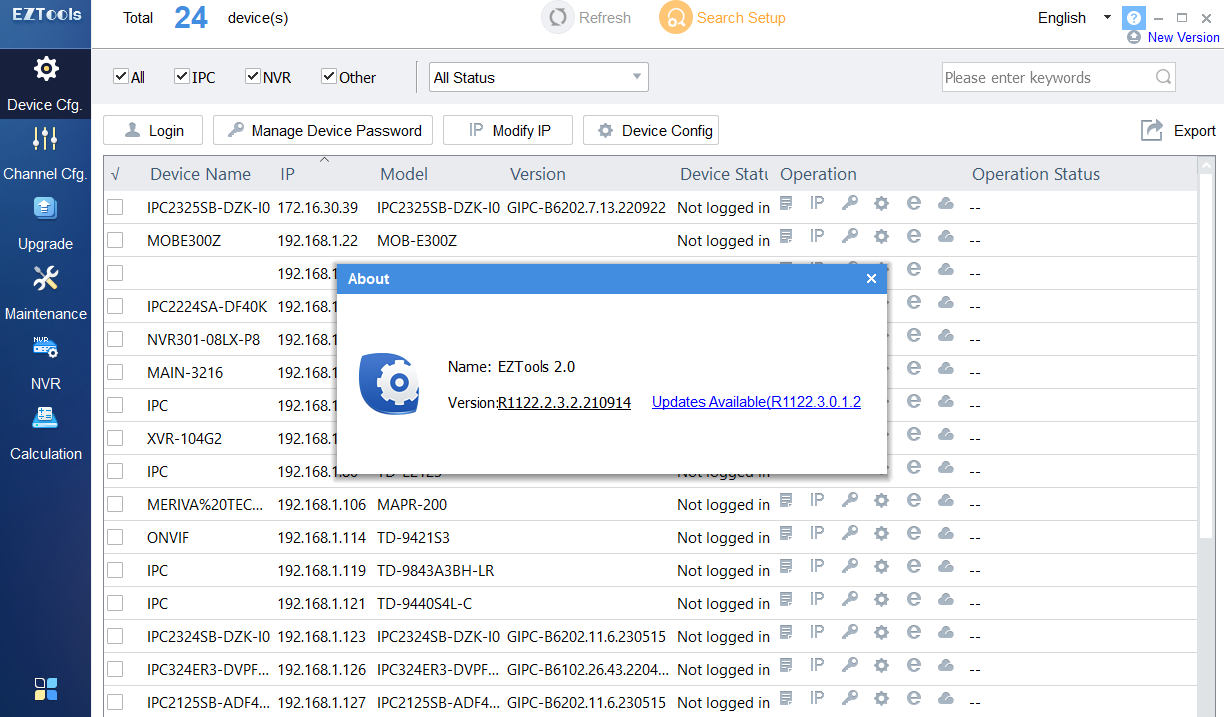Disable the Other device filter
1224x717 pixels.
pyautogui.click(x=328, y=74)
